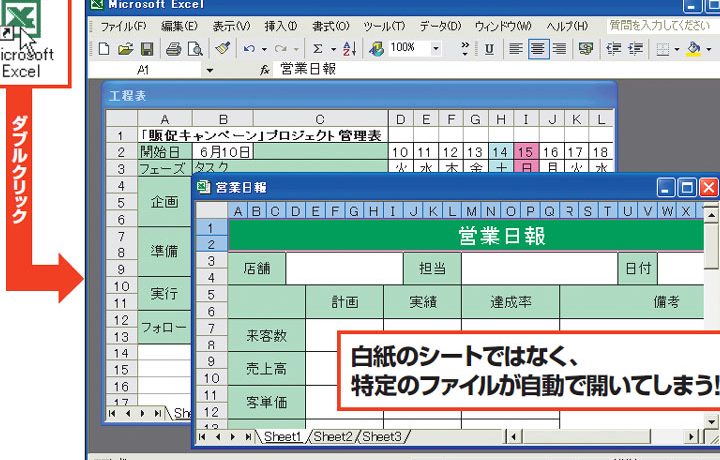Go to first sheet in 工程表 window

coord(112,413)
